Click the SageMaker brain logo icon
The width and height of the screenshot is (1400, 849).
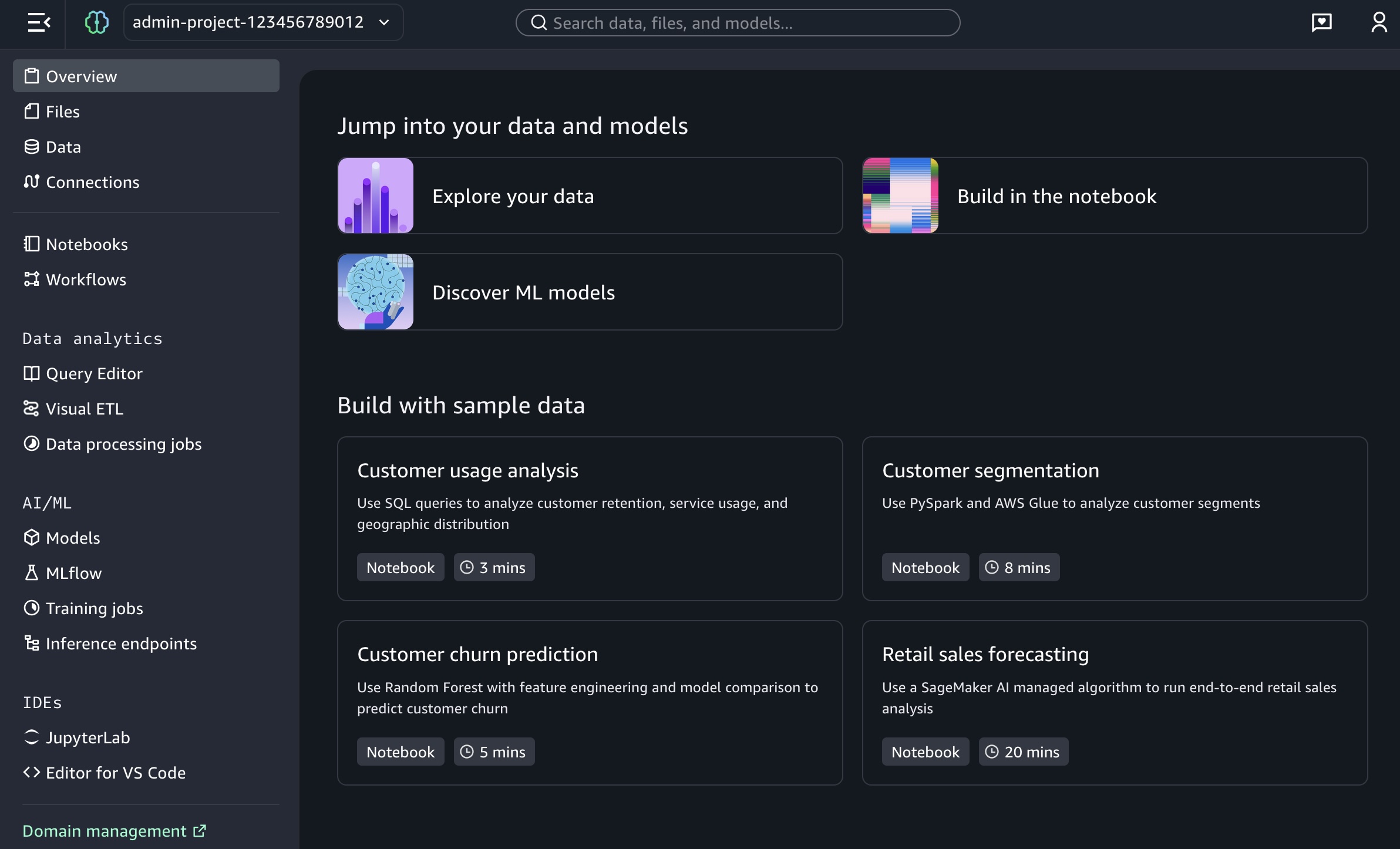point(96,23)
